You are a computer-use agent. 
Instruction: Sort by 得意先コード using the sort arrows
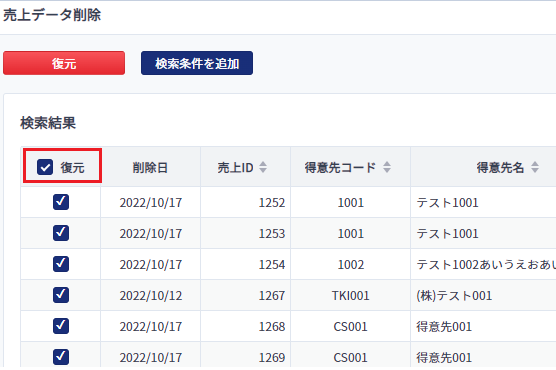click(387, 167)
